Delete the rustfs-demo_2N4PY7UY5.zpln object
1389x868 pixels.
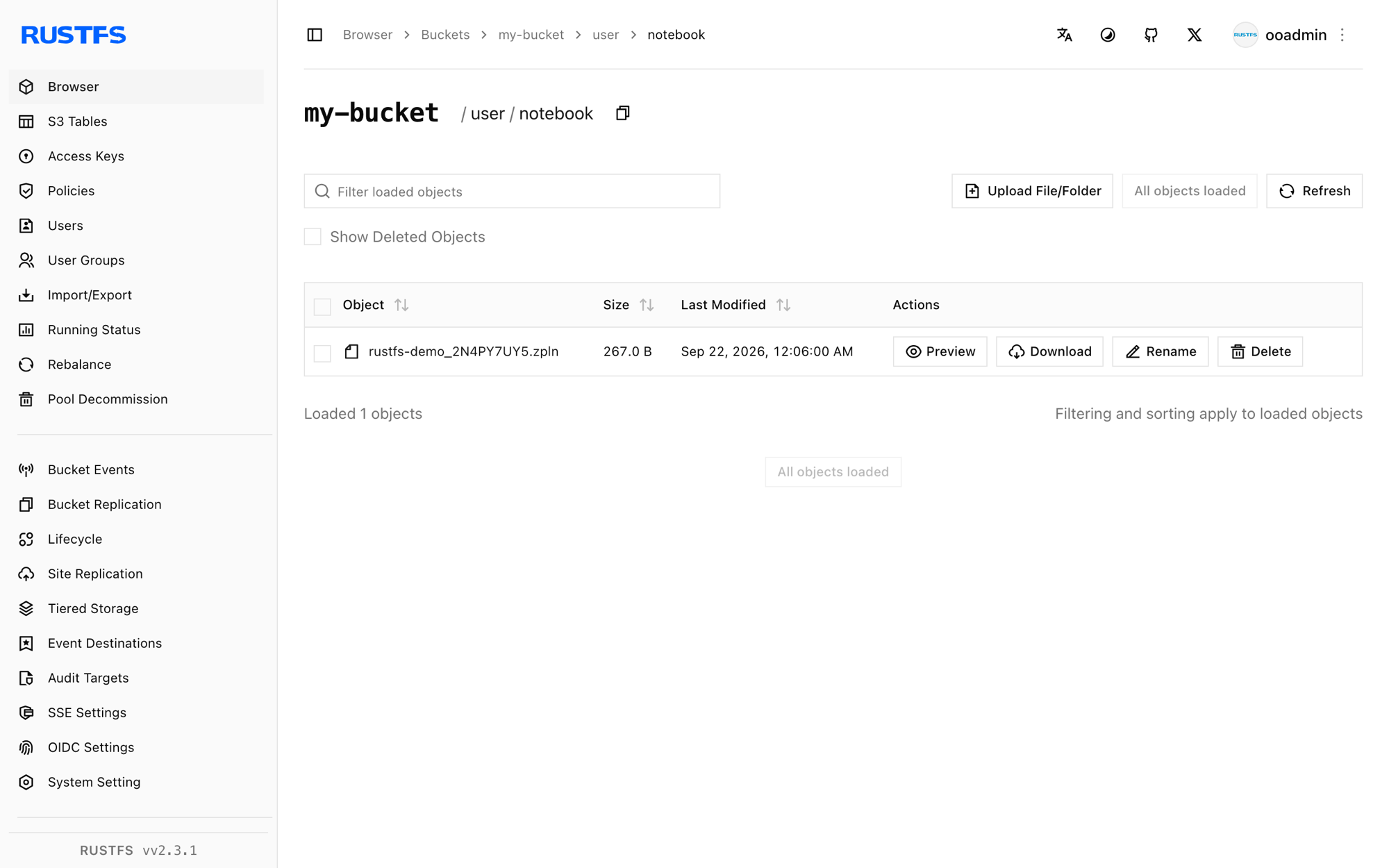coord(1260,351)
